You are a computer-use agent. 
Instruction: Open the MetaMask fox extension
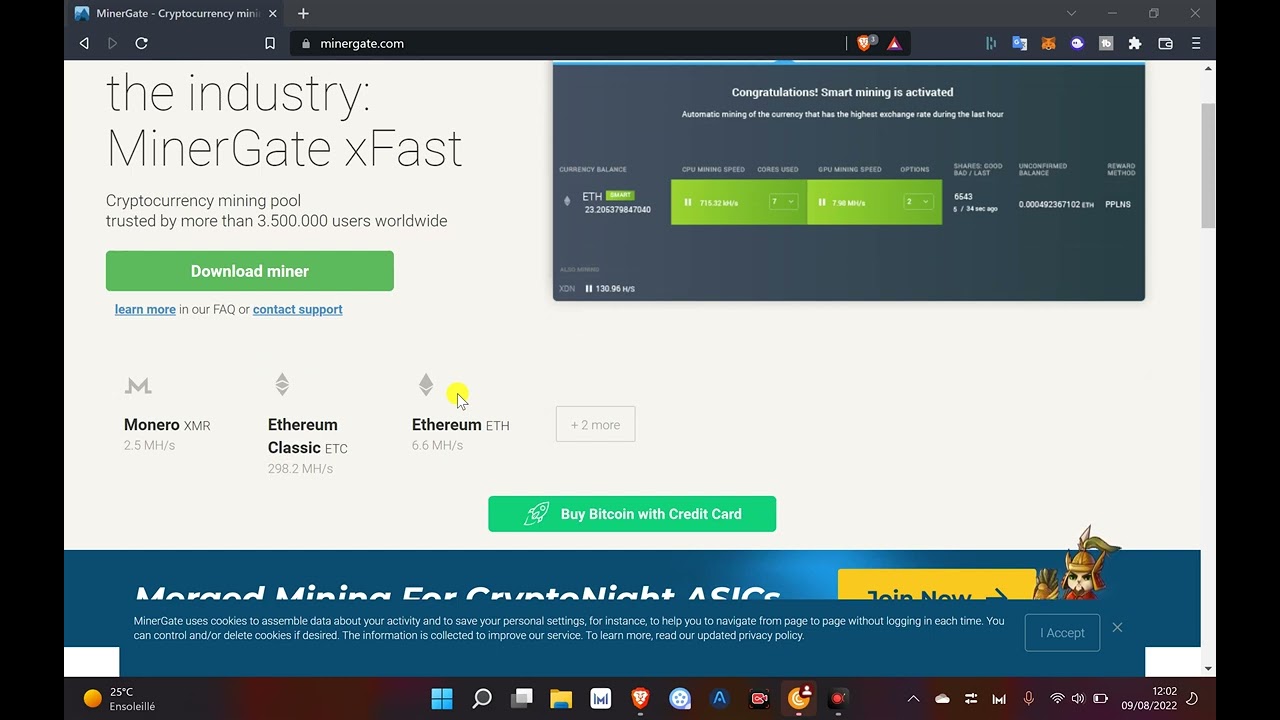tap(1048, 43)
